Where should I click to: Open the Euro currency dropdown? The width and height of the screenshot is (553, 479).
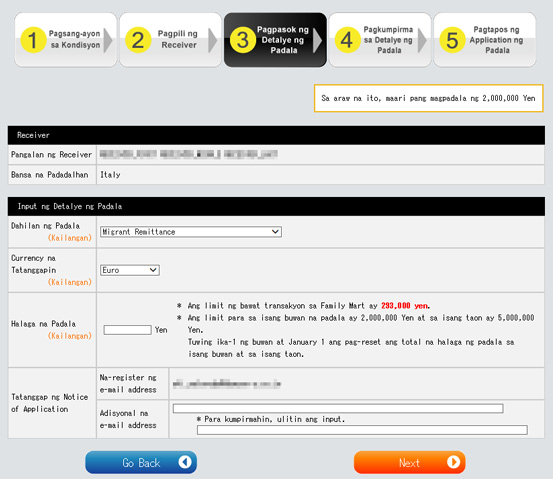click(x=130, y=270)
